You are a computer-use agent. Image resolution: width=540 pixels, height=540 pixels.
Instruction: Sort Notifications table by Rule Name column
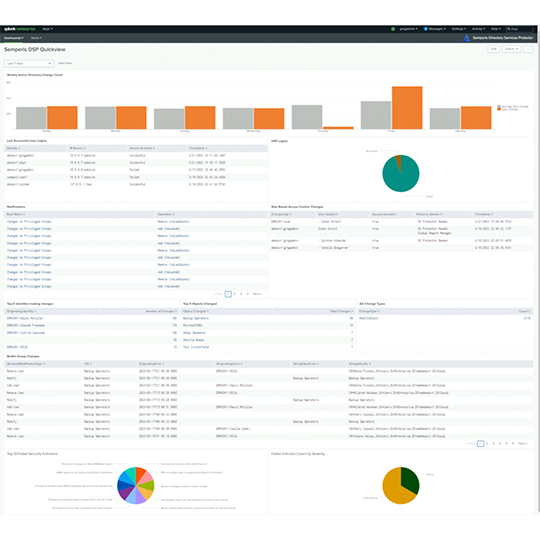tap(16, 214)
